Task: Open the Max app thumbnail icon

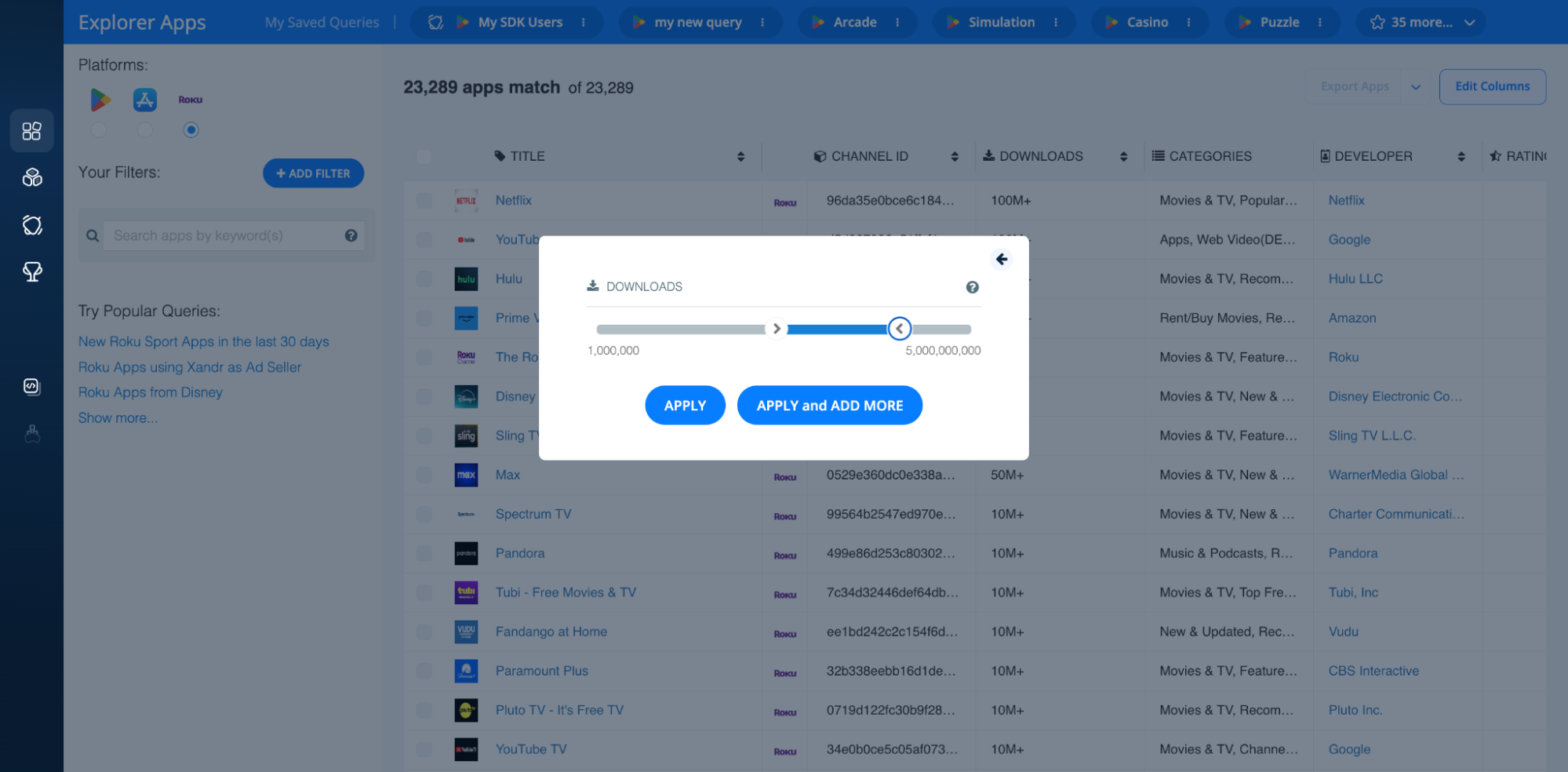Action: coord(466,475)
